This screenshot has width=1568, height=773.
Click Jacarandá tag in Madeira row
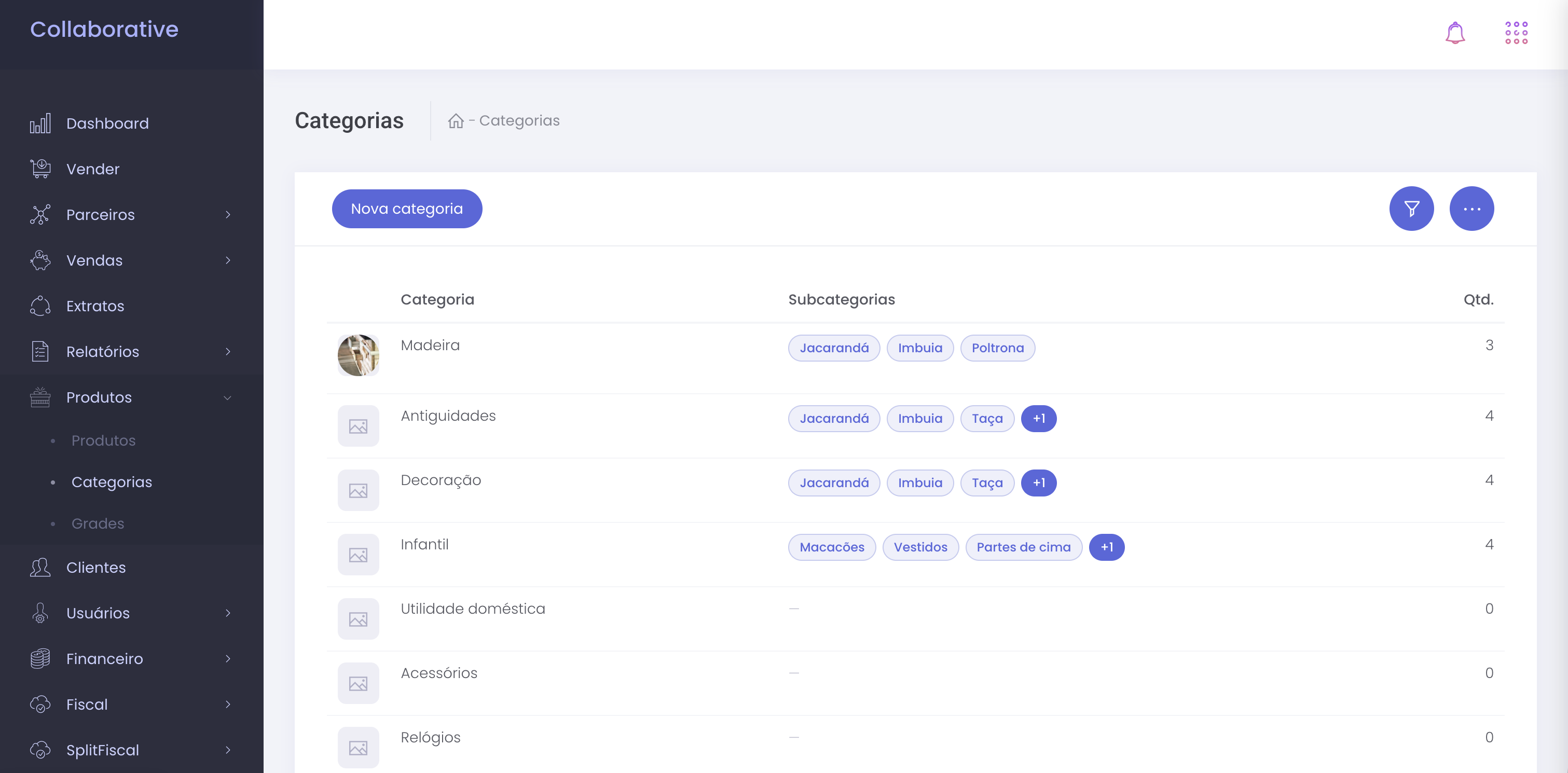coord(834,348)
